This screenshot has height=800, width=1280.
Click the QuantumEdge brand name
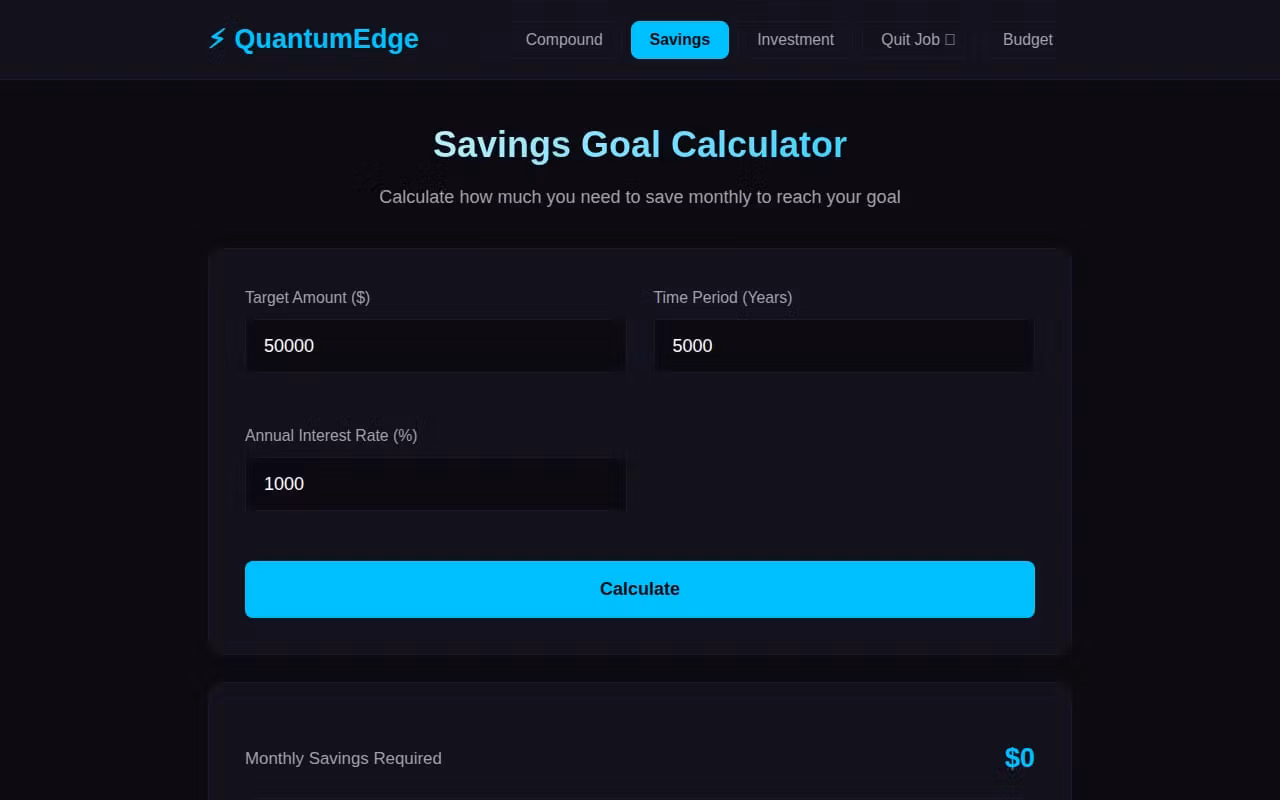tap(326, 39)
